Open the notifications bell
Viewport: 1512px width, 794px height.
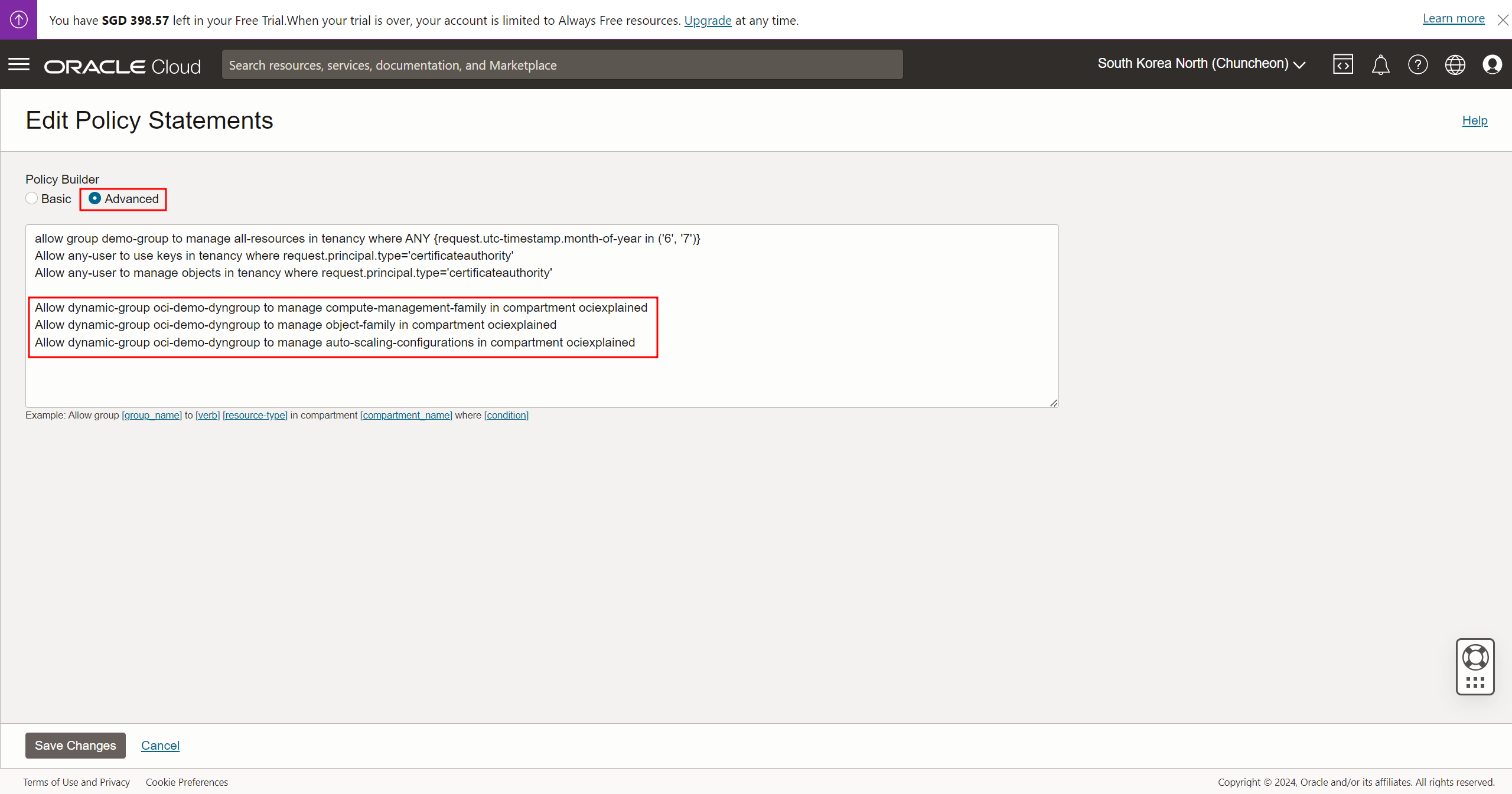tap(1380, 64)
